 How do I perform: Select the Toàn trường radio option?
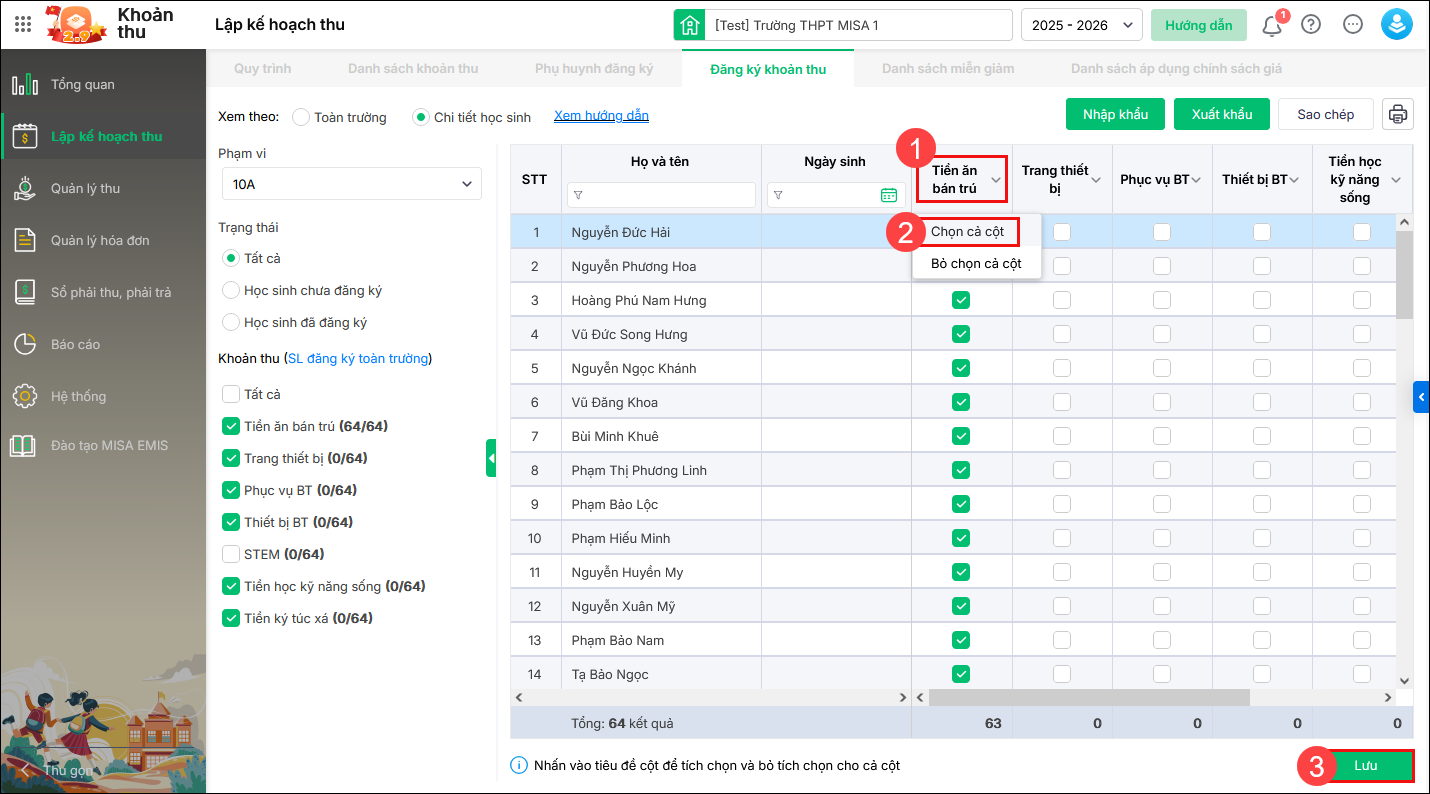point(301,117)
